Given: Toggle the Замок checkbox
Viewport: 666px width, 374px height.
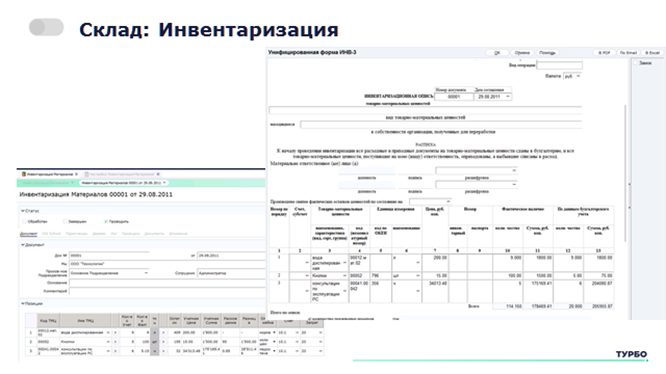Looking at the screenshot, I should tap(636, 63).
